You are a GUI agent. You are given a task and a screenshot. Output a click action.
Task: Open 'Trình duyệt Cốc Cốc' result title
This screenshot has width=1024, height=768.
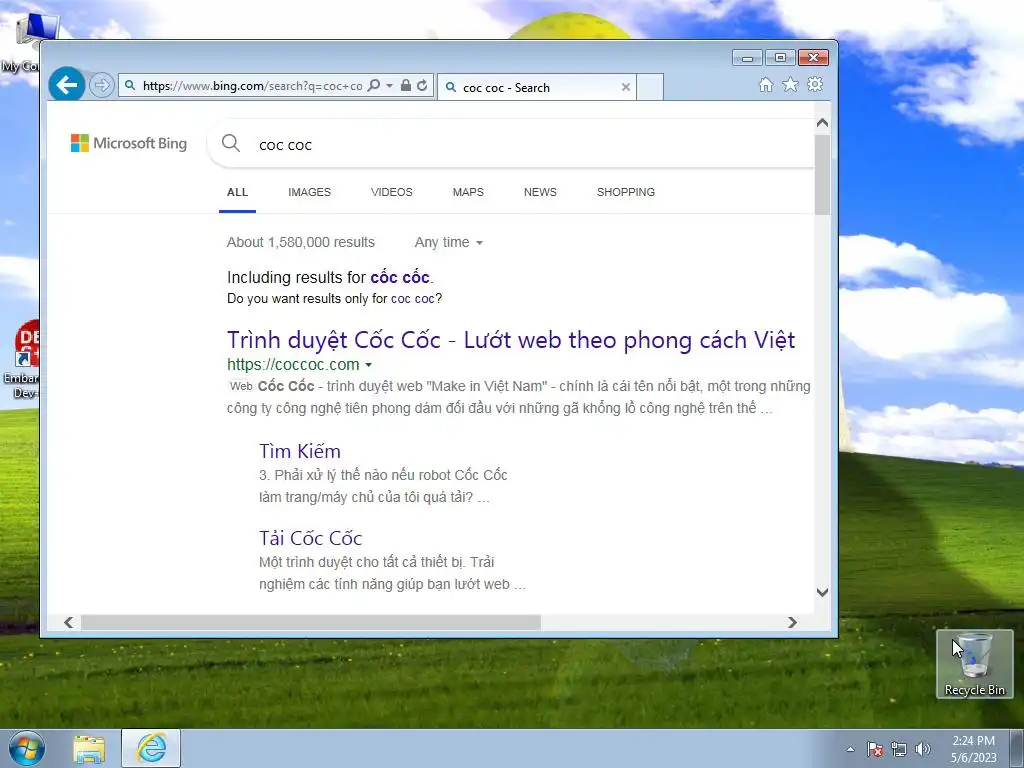point(511,340)
